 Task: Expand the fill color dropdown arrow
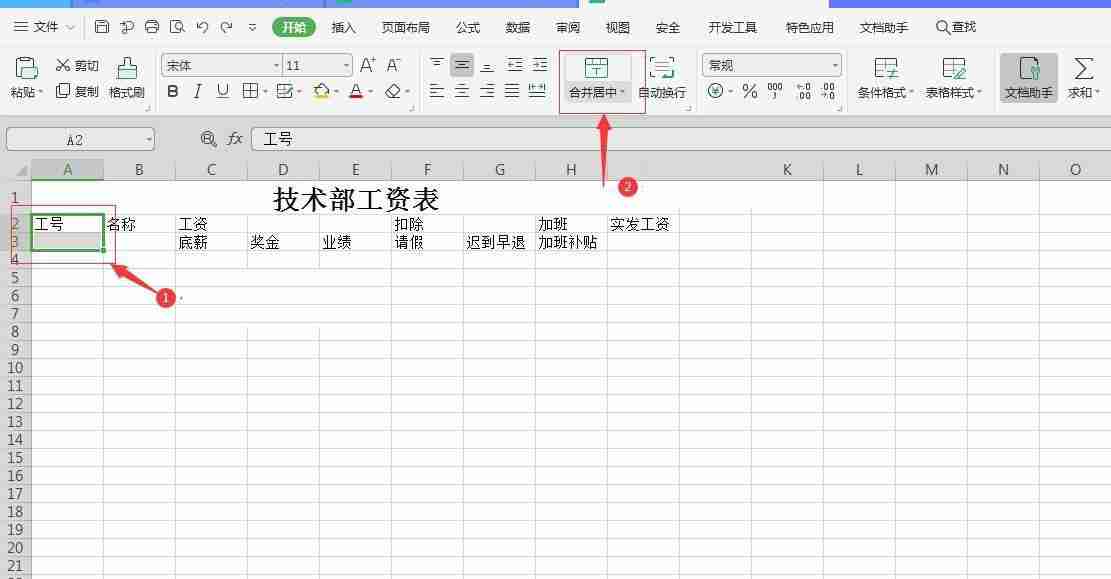click(336, 91)
